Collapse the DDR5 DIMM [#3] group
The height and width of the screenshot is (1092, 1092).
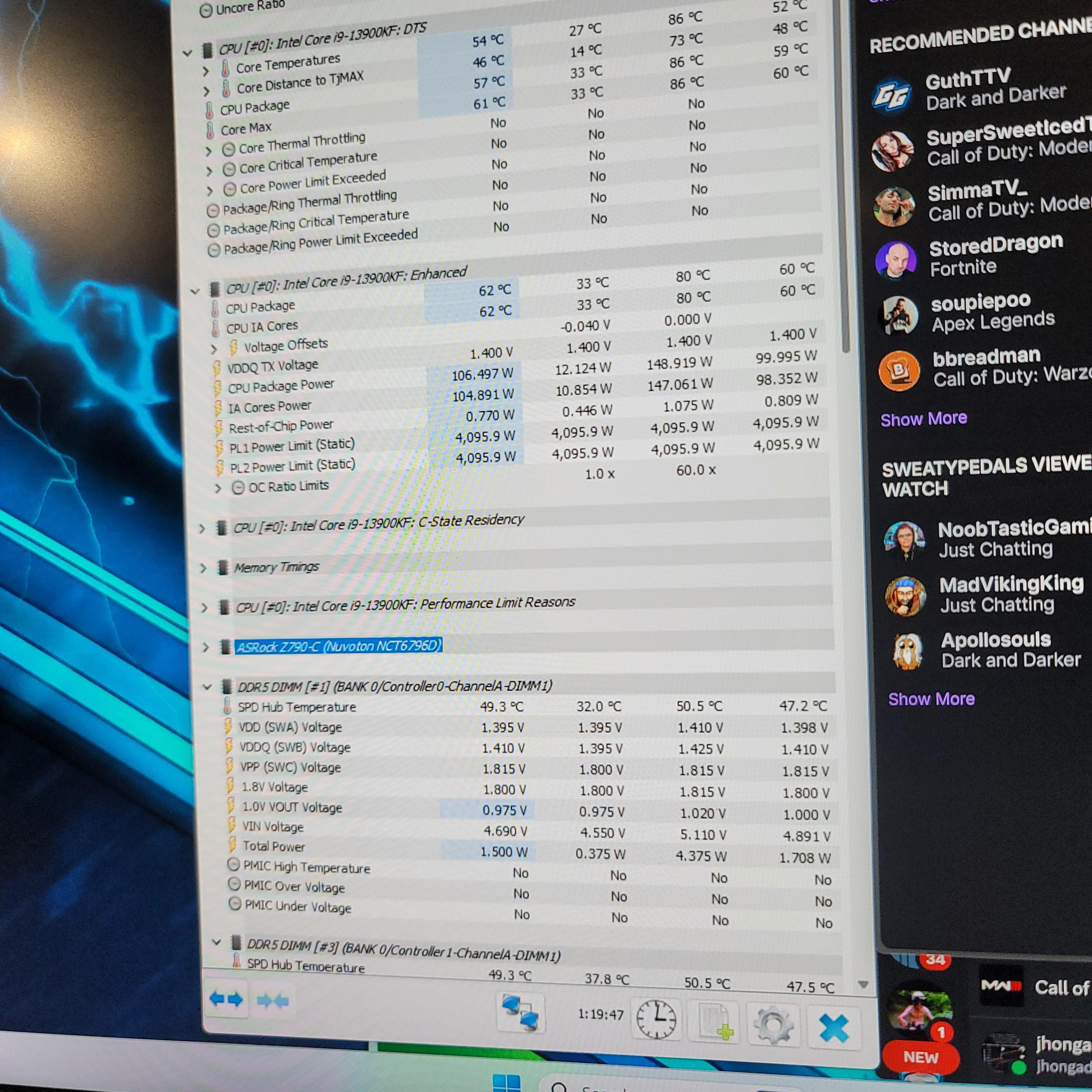(x=216, y=942)
